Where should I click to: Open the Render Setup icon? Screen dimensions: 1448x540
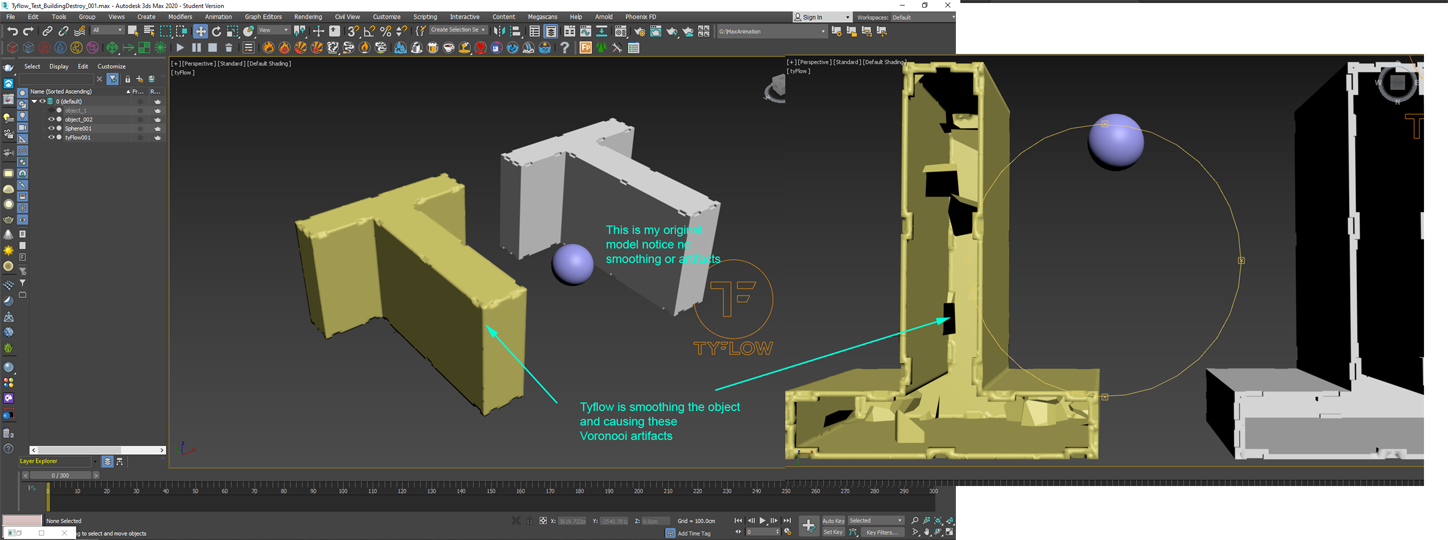tap(640, 31)
